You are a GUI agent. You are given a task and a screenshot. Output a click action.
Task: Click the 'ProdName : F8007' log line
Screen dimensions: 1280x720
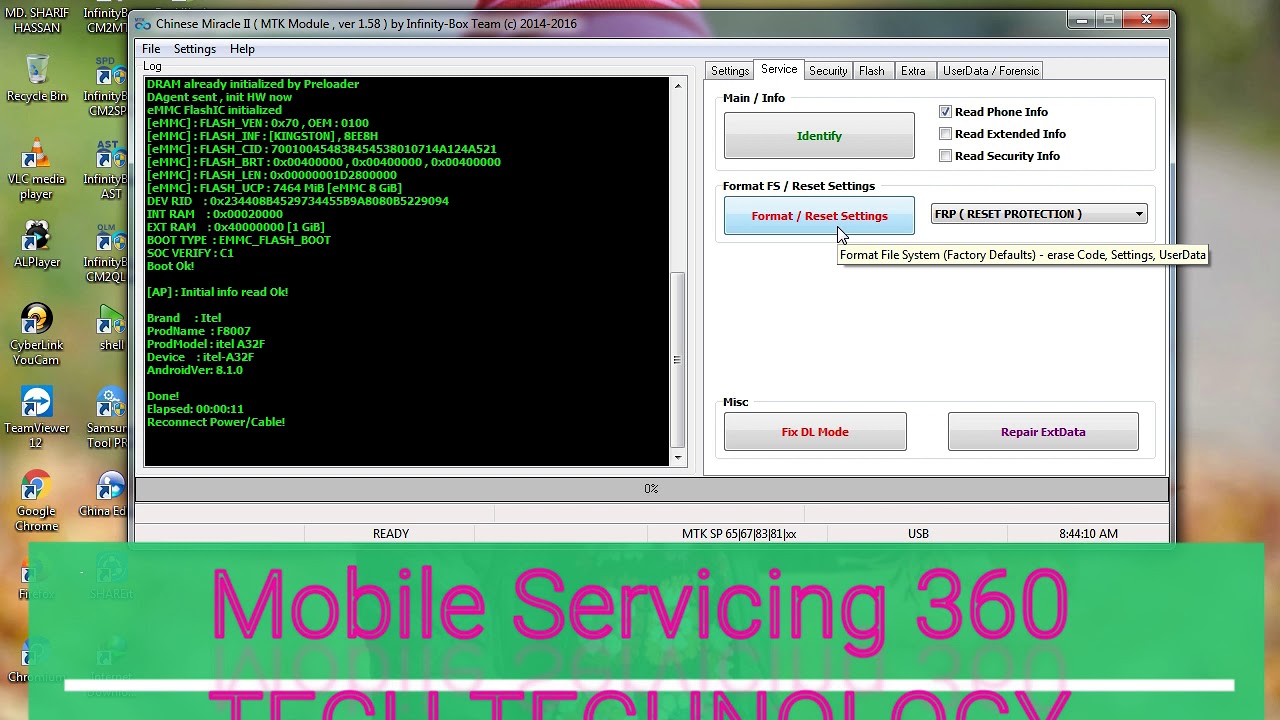click(198, 331)
